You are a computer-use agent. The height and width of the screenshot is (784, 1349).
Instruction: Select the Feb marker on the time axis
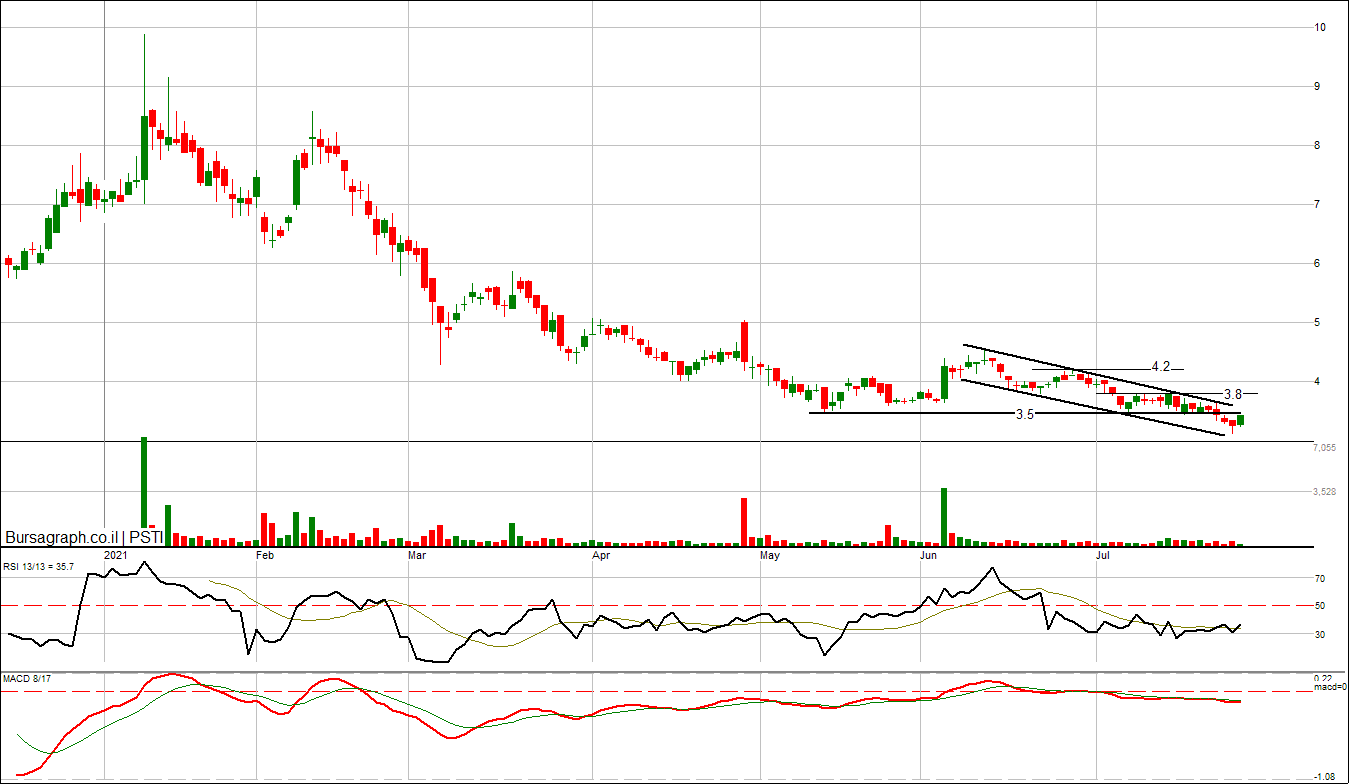(x=265, y=554)
